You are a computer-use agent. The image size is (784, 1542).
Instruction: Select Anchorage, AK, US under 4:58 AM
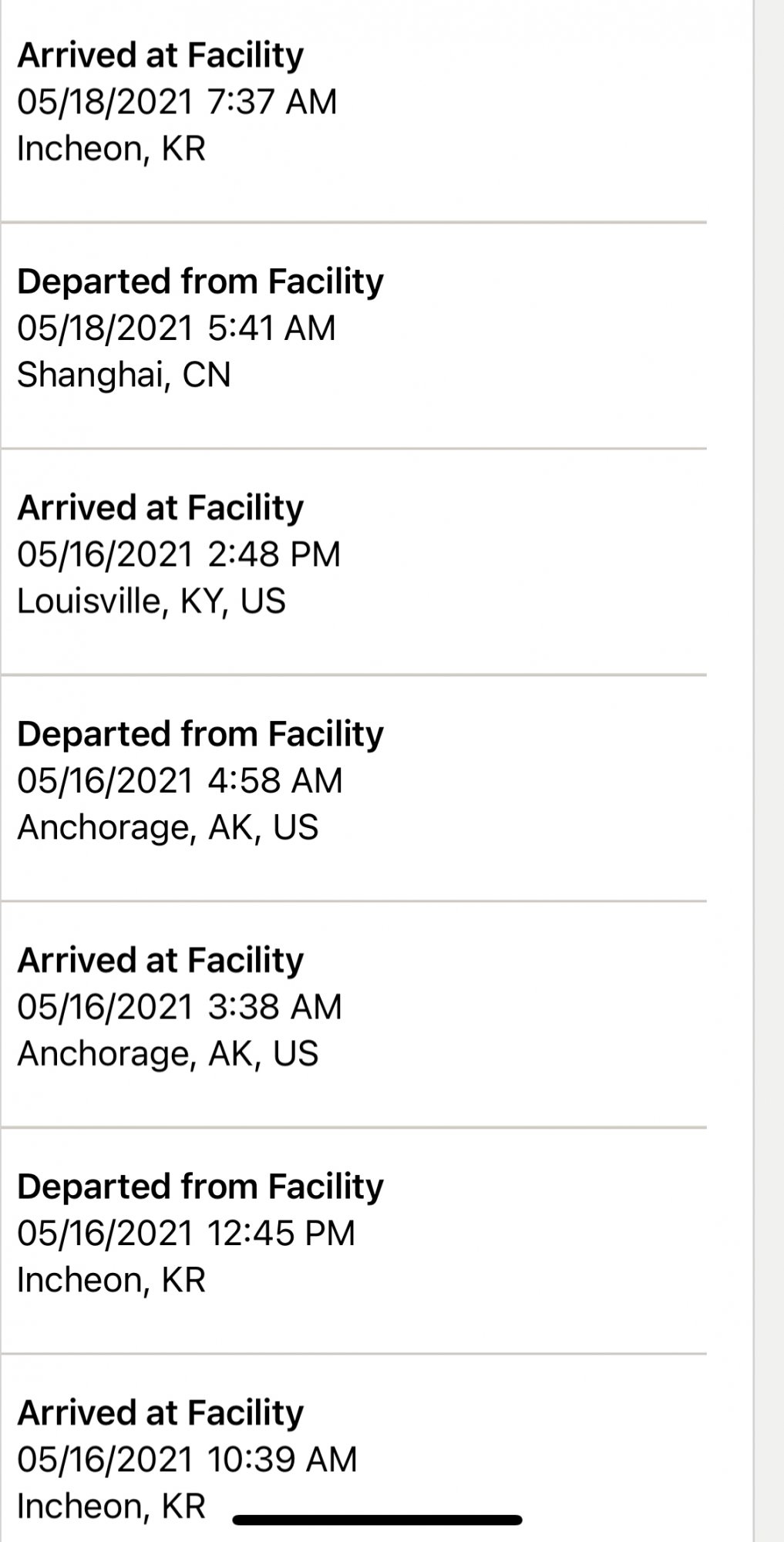click(x=168, y=827)
